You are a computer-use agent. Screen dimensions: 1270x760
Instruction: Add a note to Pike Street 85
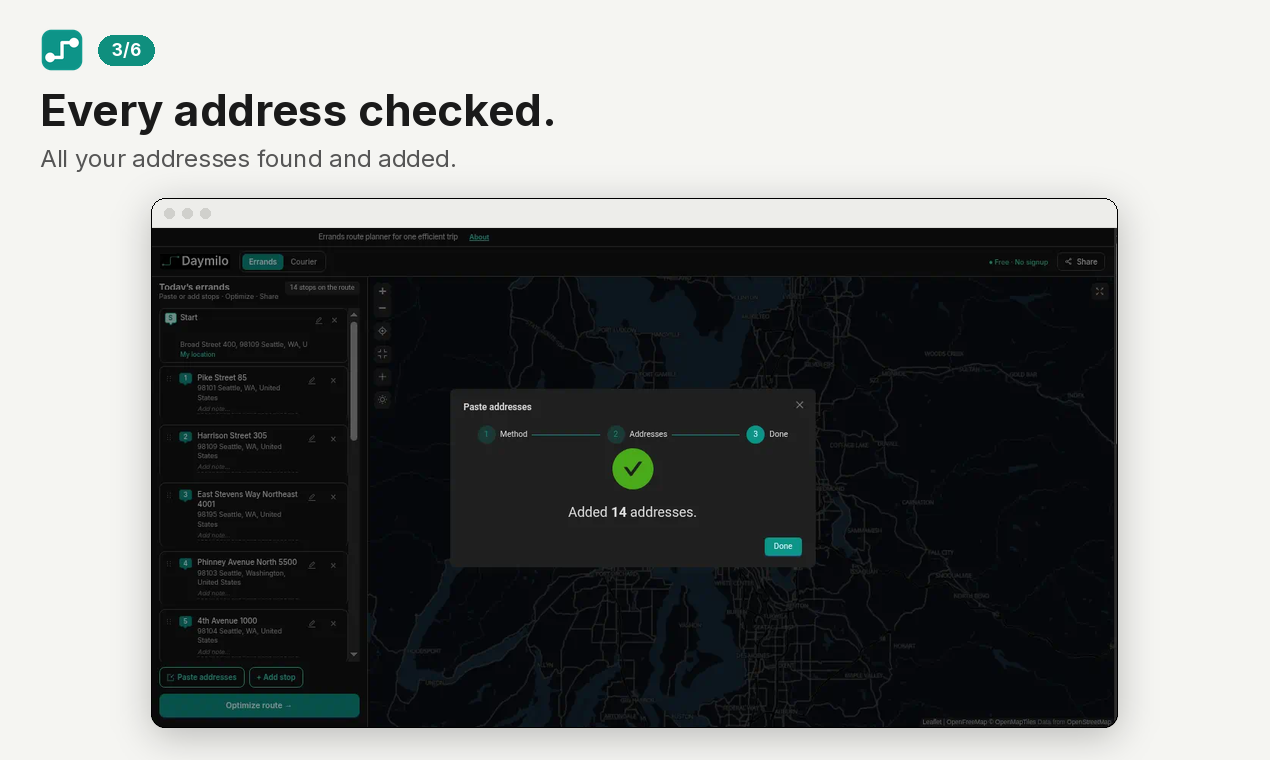[x=247, y=408]
